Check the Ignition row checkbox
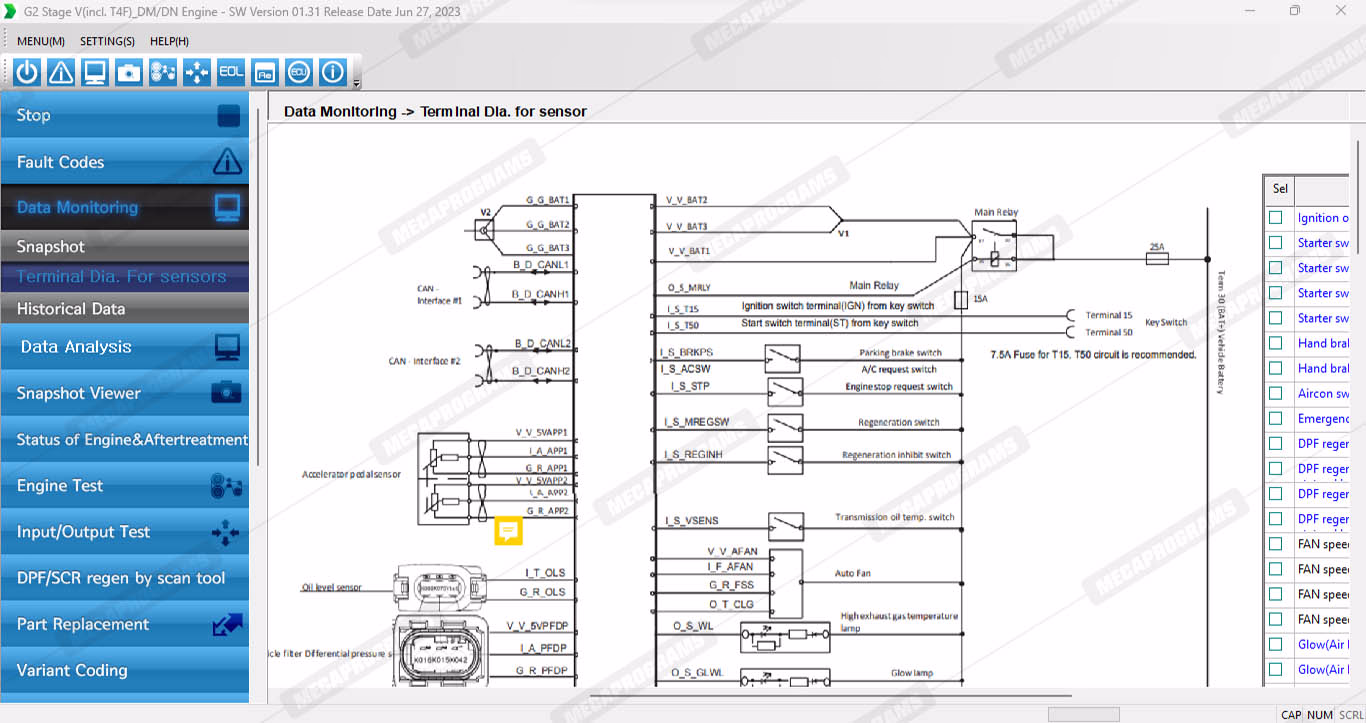 (1275, 218)
